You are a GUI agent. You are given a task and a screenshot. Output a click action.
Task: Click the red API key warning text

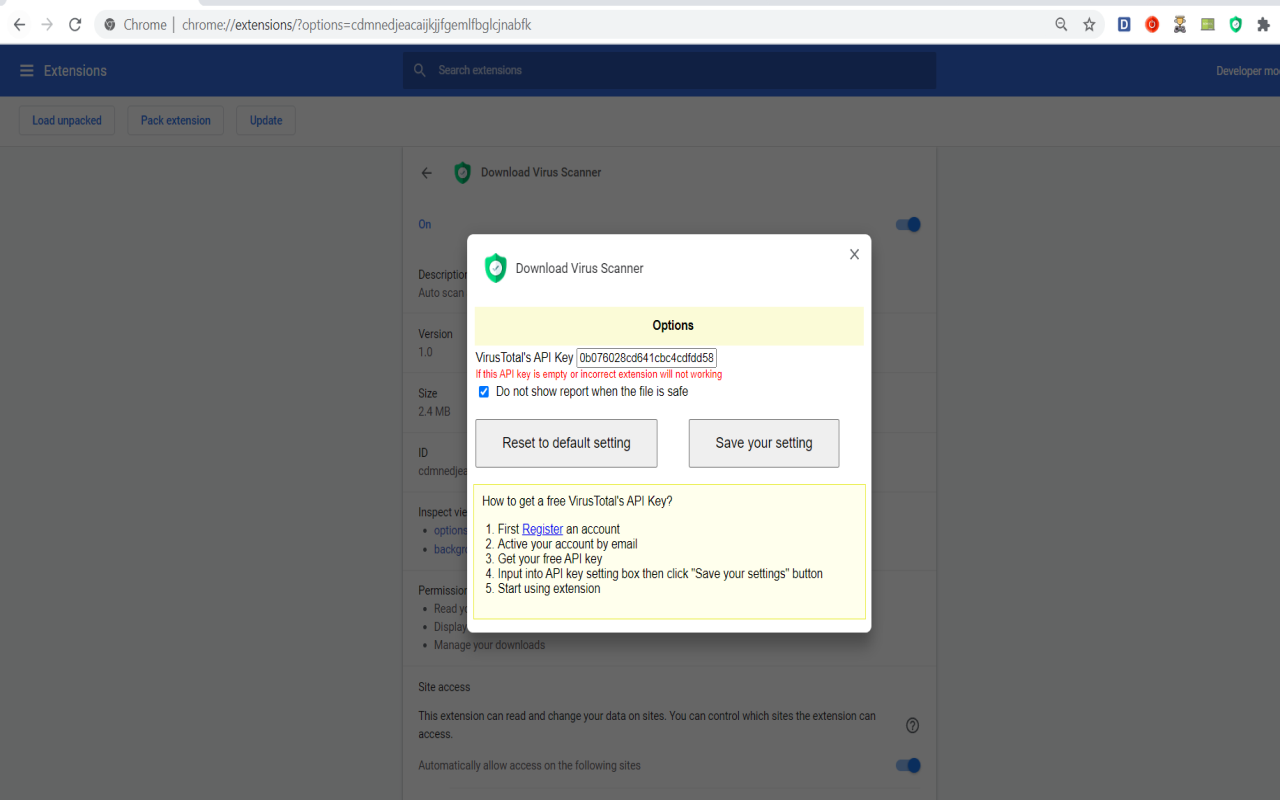click(x=599, y=375)
